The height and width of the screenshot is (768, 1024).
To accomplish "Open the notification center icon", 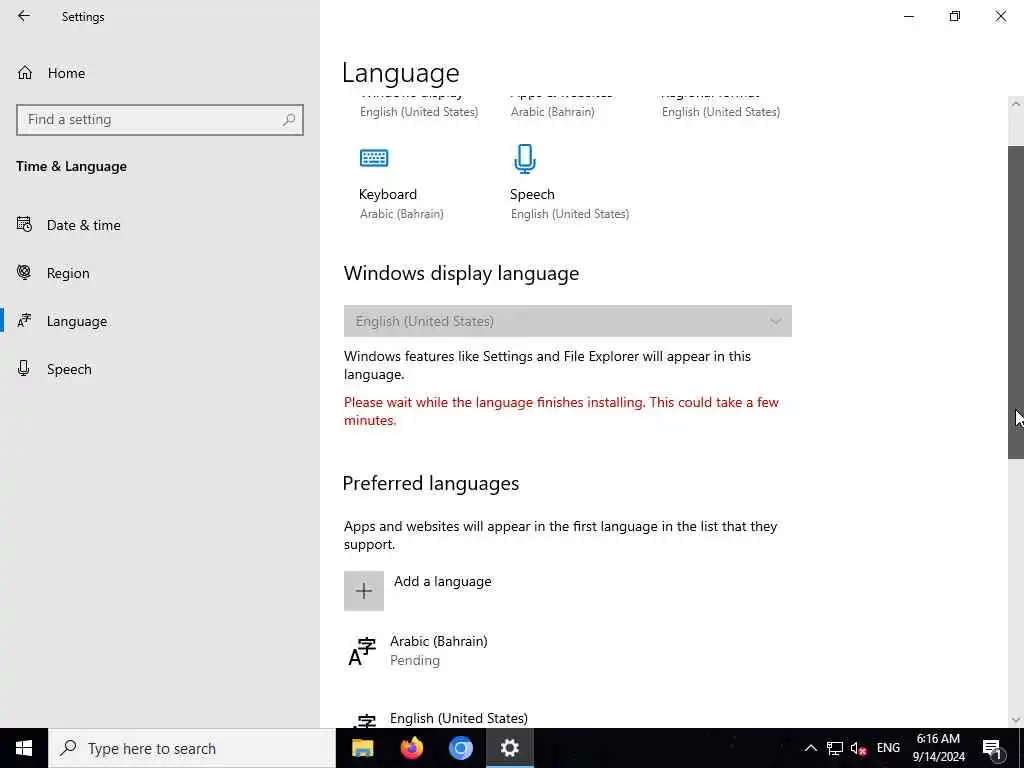I will click(993, 748).
